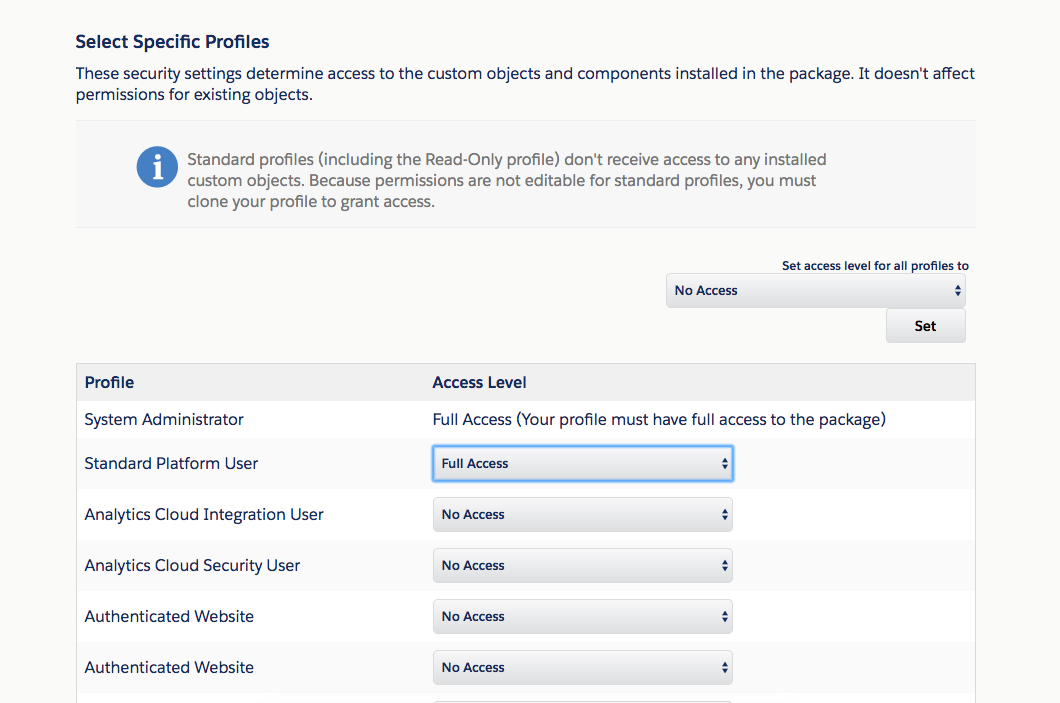This screenshot has height=703, width=1060.
Task: Open the second Authenticated Website access dropdown
Action: pyautogui.click(x=583, y=668)
